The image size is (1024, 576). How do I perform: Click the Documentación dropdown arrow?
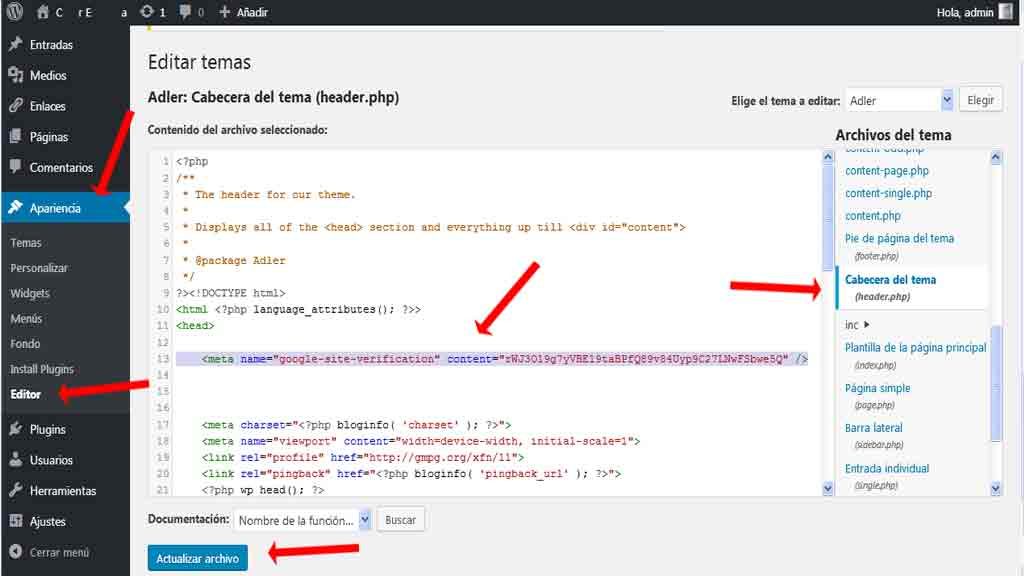click(364, 520)
